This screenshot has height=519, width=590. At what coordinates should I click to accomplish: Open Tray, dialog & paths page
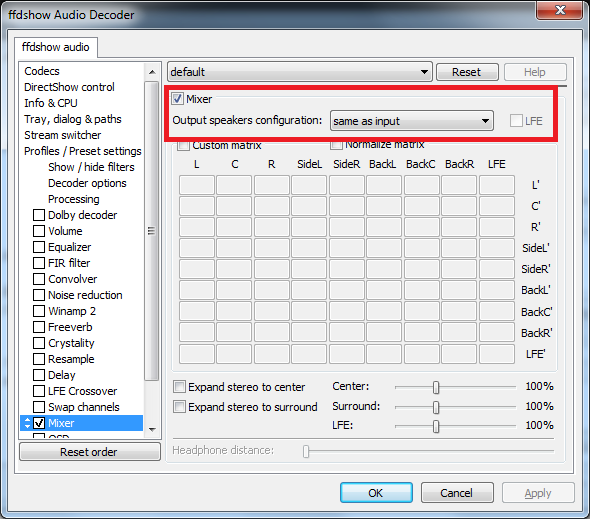coord(73,119)
